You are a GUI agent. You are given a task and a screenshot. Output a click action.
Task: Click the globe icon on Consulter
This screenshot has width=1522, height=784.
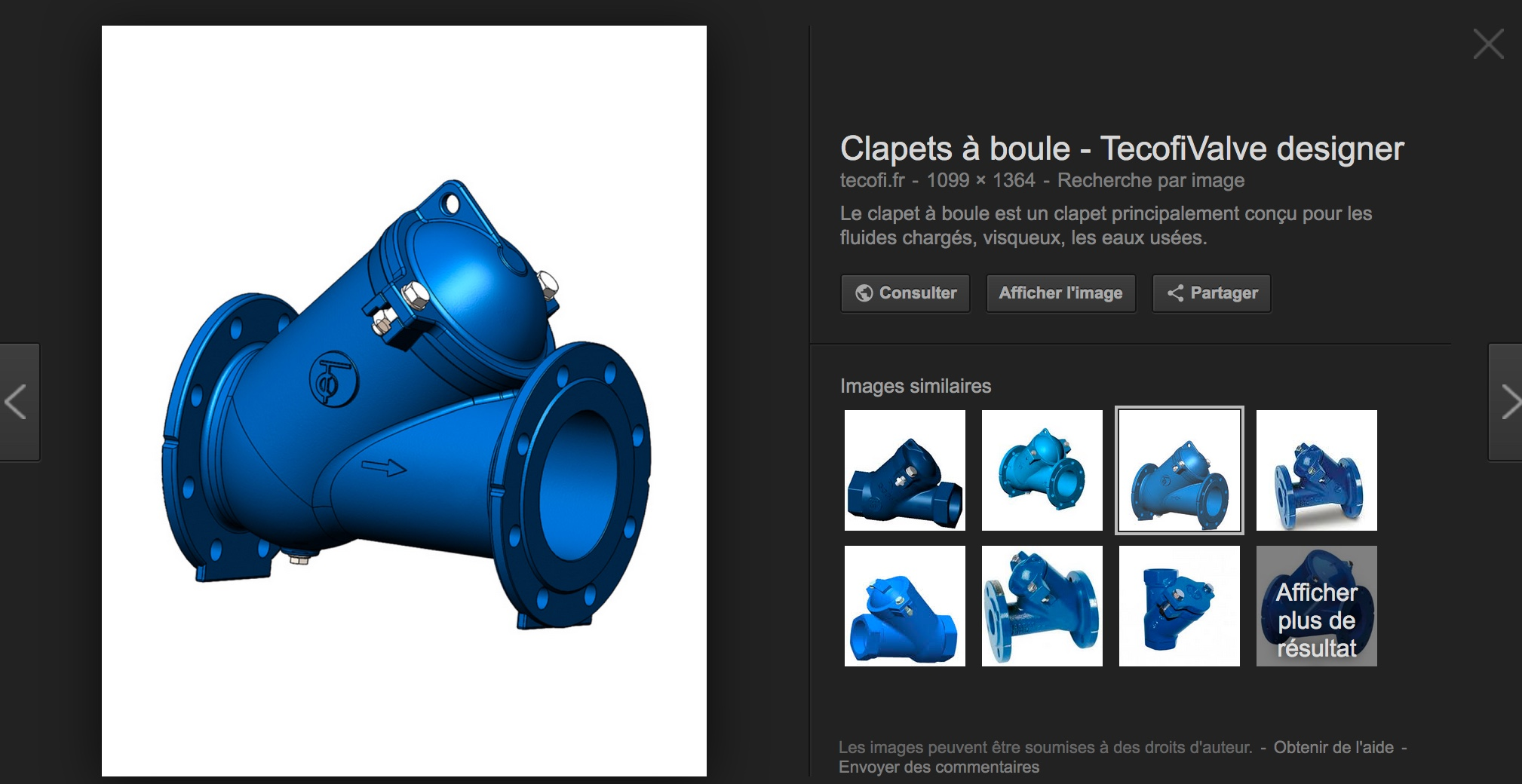pyautogui.click(x=864, y=293)
